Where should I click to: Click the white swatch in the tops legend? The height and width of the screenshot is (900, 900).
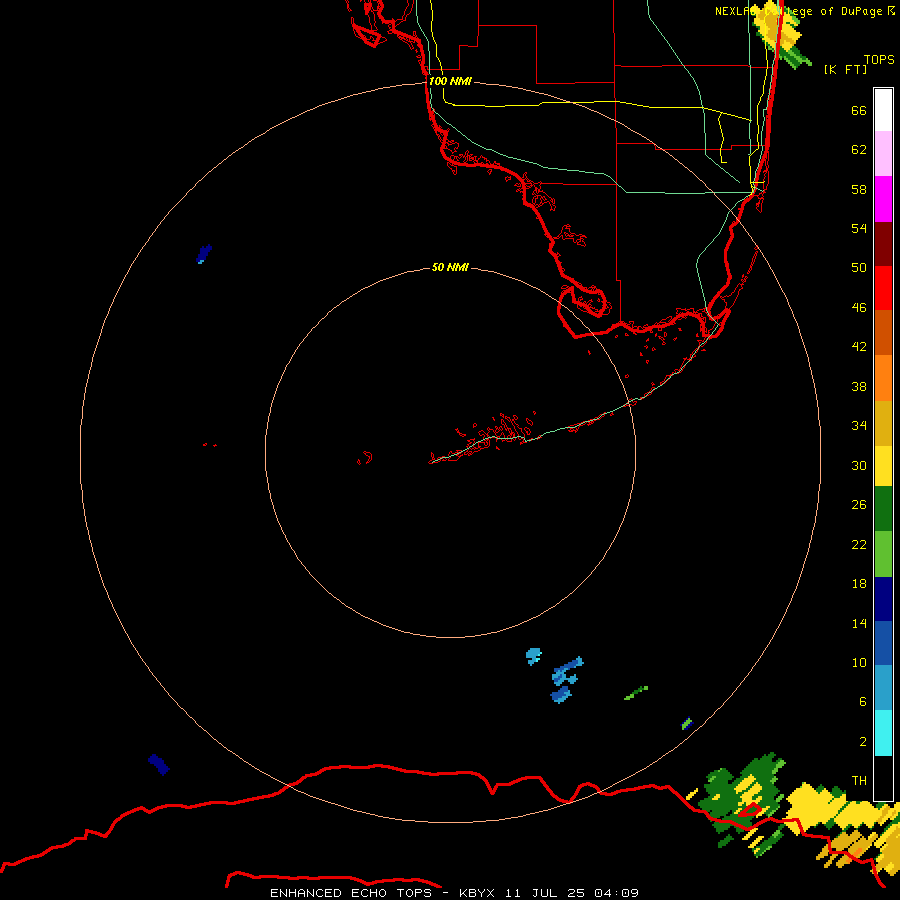point(883,110)
